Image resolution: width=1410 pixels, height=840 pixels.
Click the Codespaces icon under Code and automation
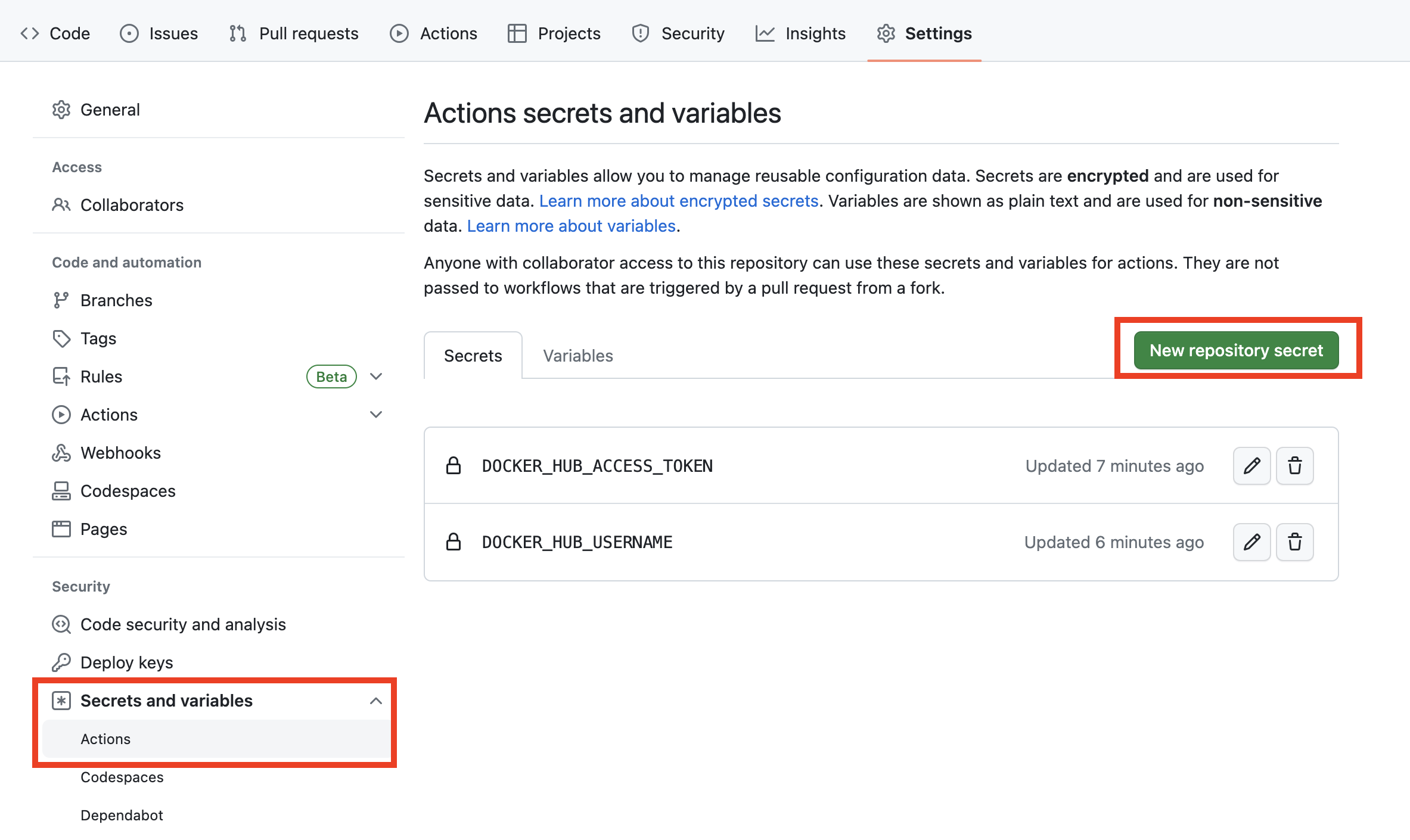point(61,491)
